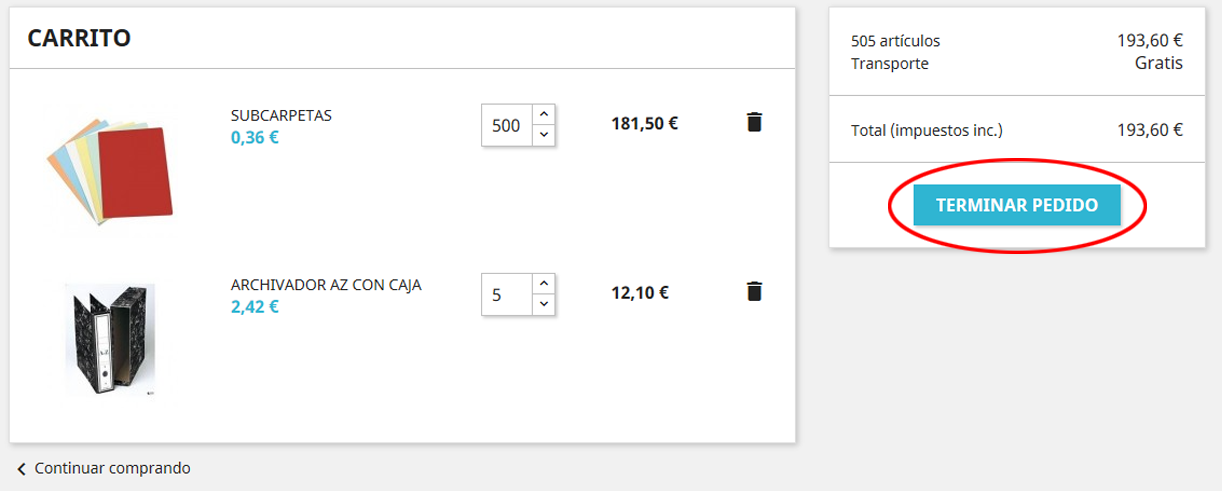
Task: Focus the ARCHIVADOR quantity field showing 5
Action: [506, 295]
